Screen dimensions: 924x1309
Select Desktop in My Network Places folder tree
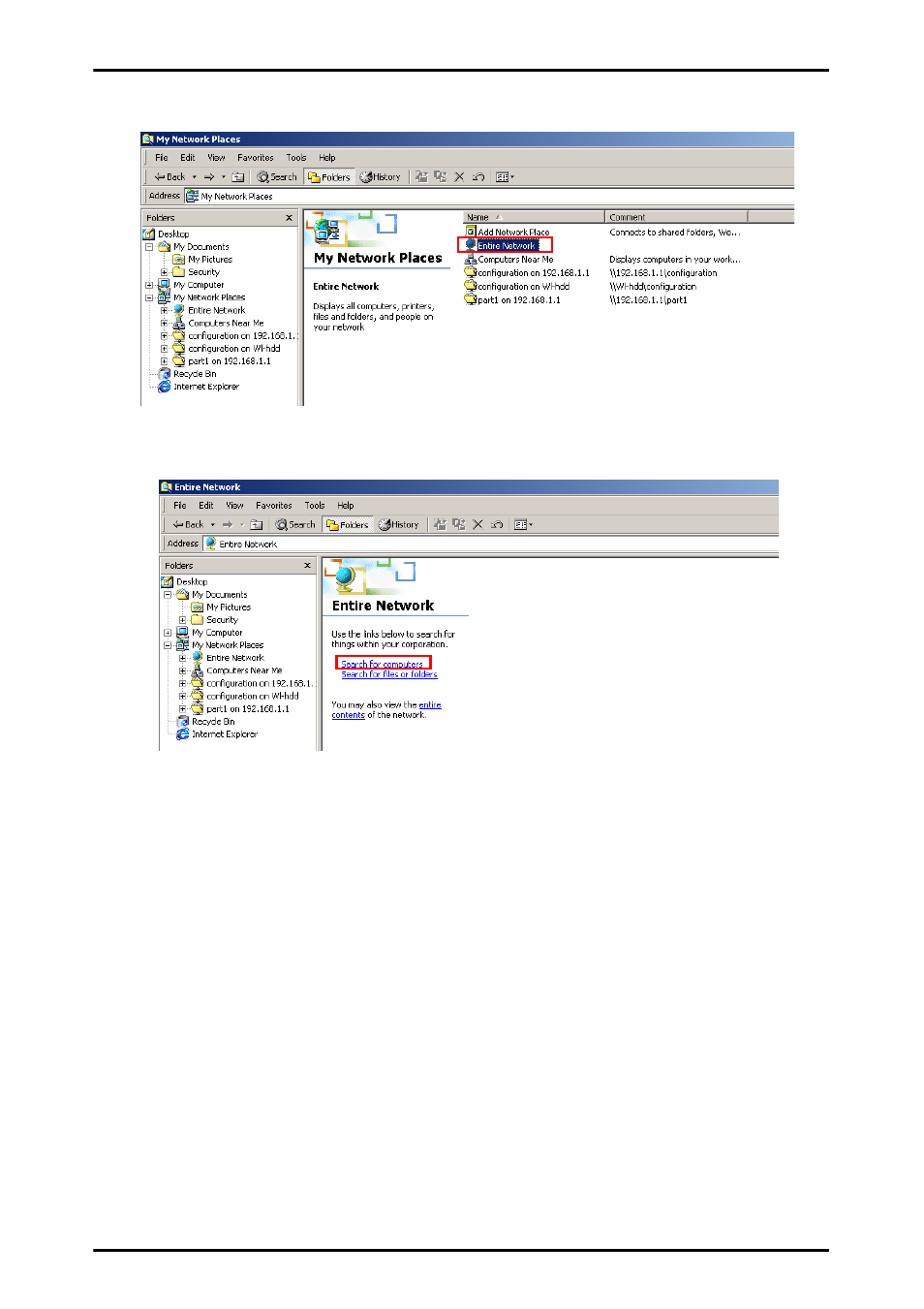[x=167, y=234]
